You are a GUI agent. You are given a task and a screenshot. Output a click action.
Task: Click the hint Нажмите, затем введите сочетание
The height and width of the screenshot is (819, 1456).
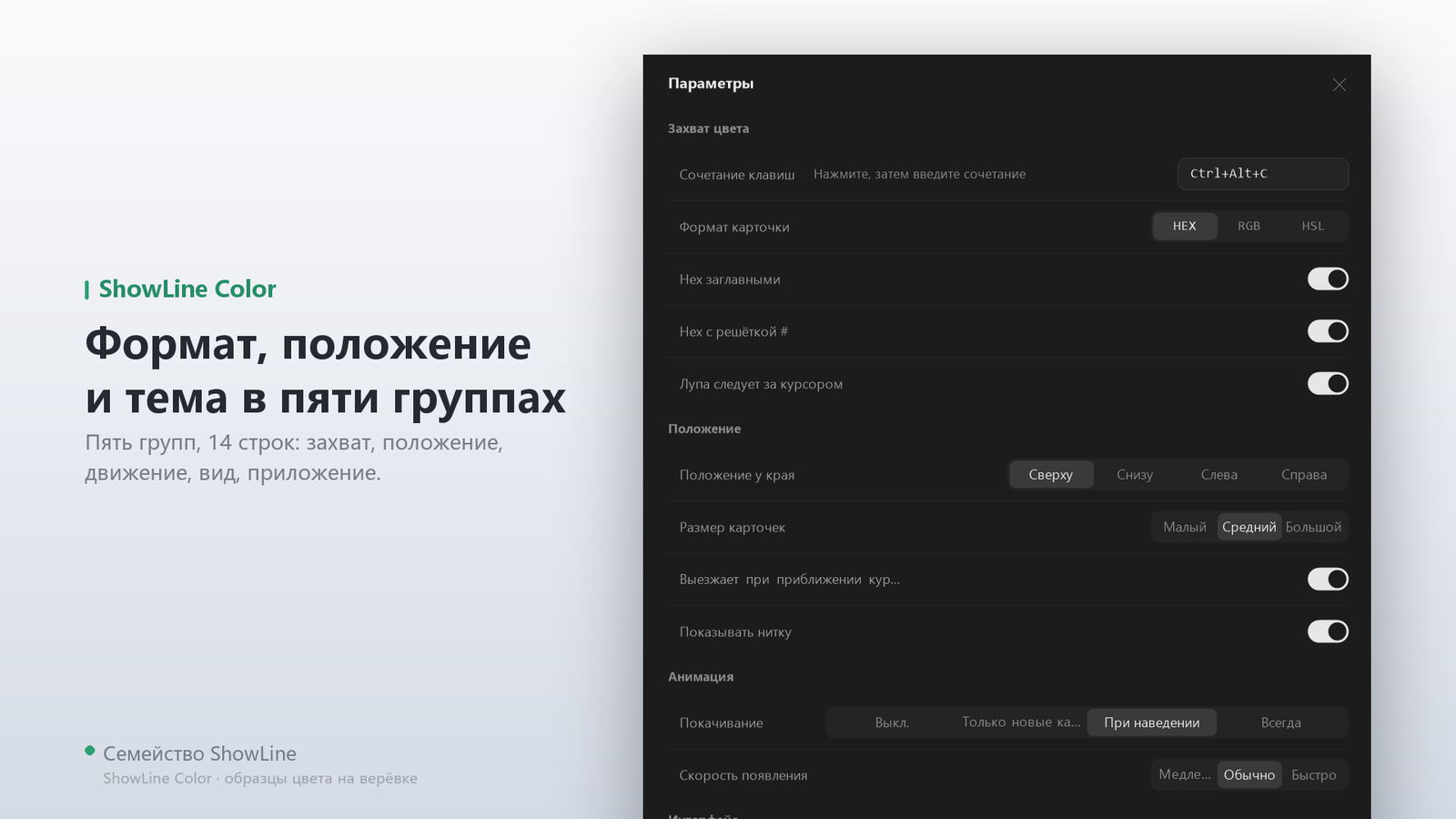coord(919,174)
